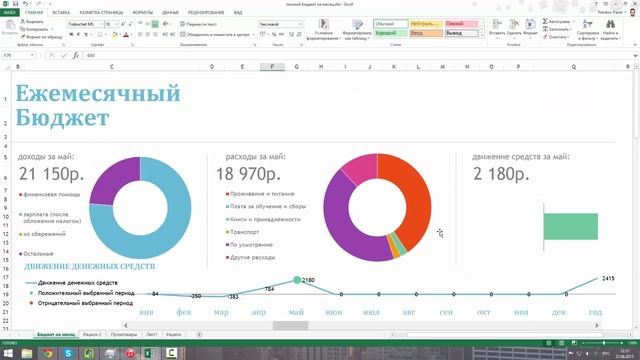Click the increase font size icon
The image size is (640, 360).
coord(123,24)
